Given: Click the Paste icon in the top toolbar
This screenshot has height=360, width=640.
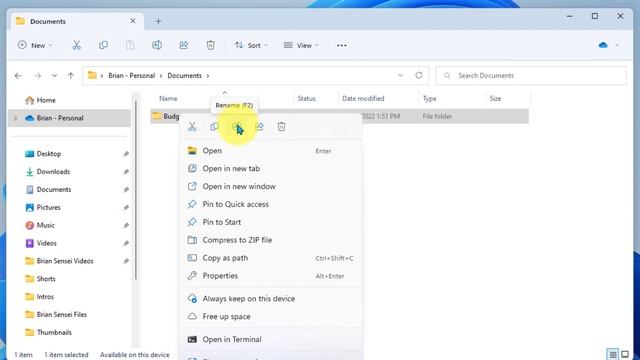Looking at the screenshot, I should (130, 45).
